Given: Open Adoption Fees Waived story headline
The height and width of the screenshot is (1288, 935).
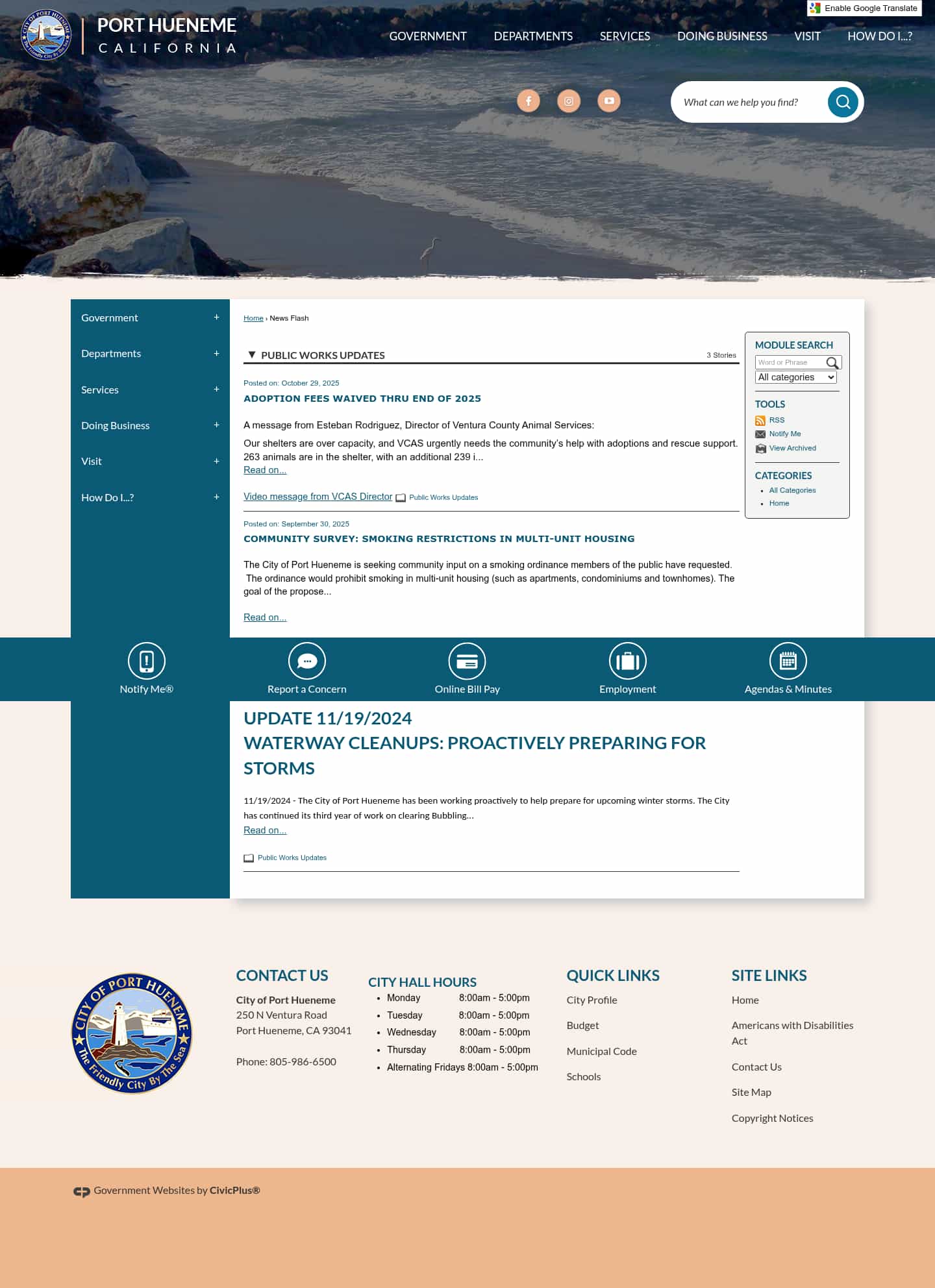Looking at the screenshot, I should [362, 399].
